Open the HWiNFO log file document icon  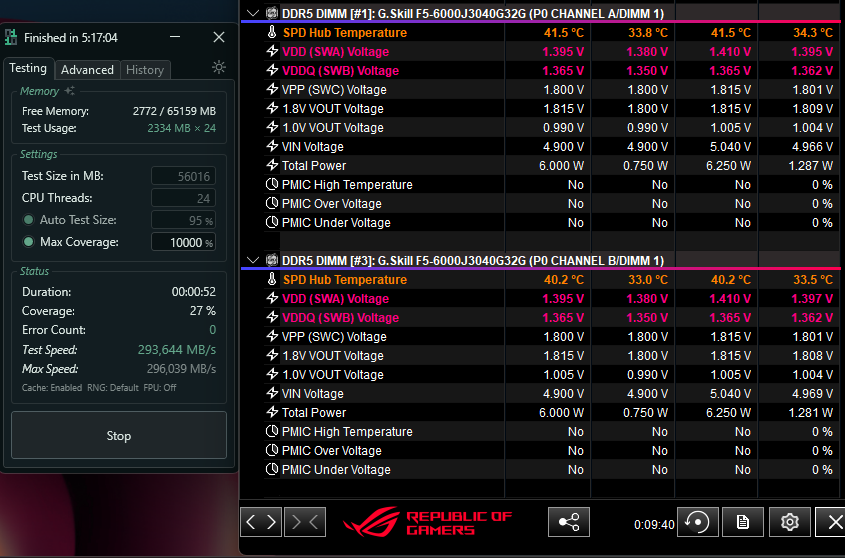(x=743, y=522)
